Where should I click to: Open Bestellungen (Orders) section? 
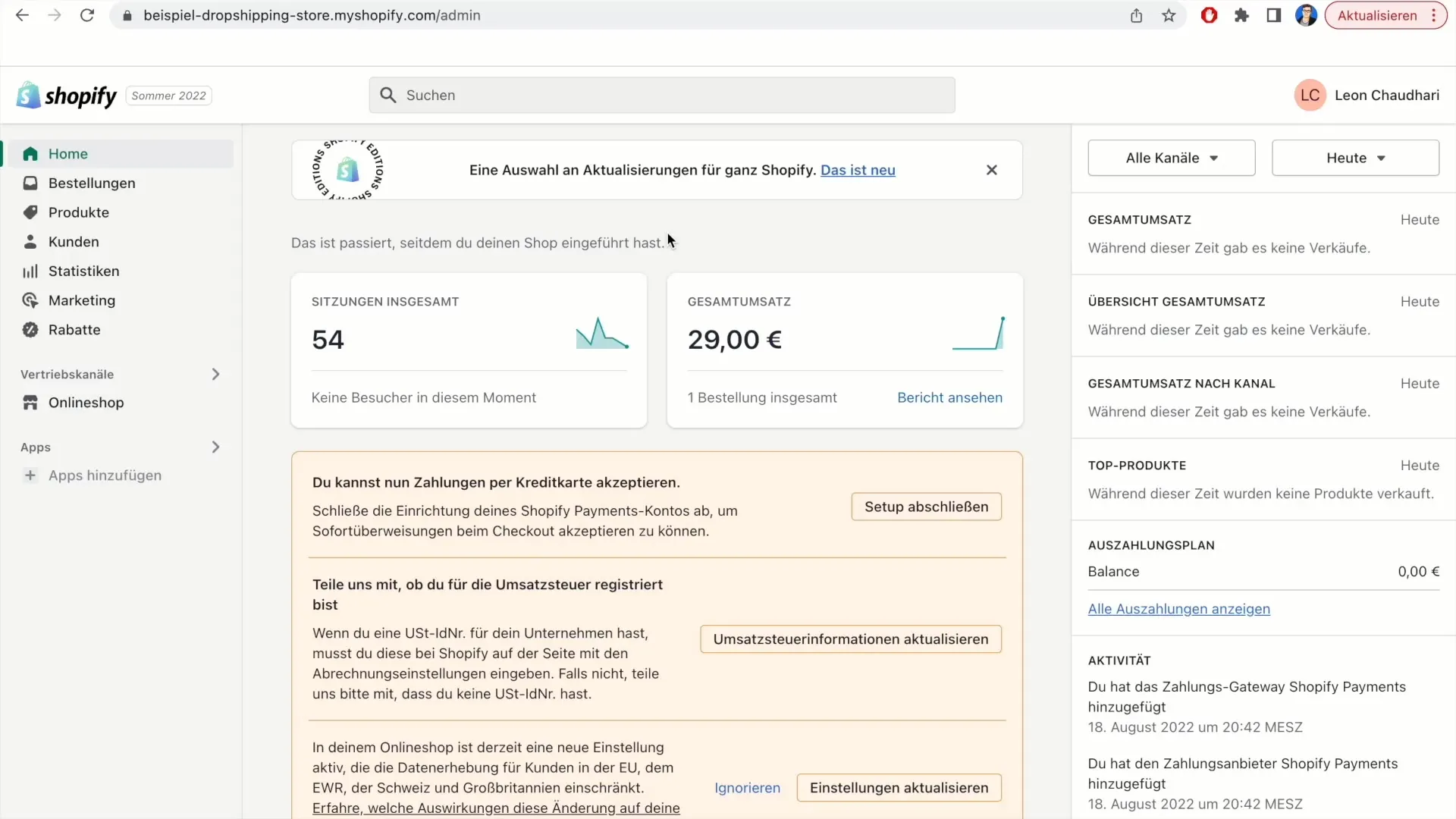pyautogui.click(x=91, y=183)
